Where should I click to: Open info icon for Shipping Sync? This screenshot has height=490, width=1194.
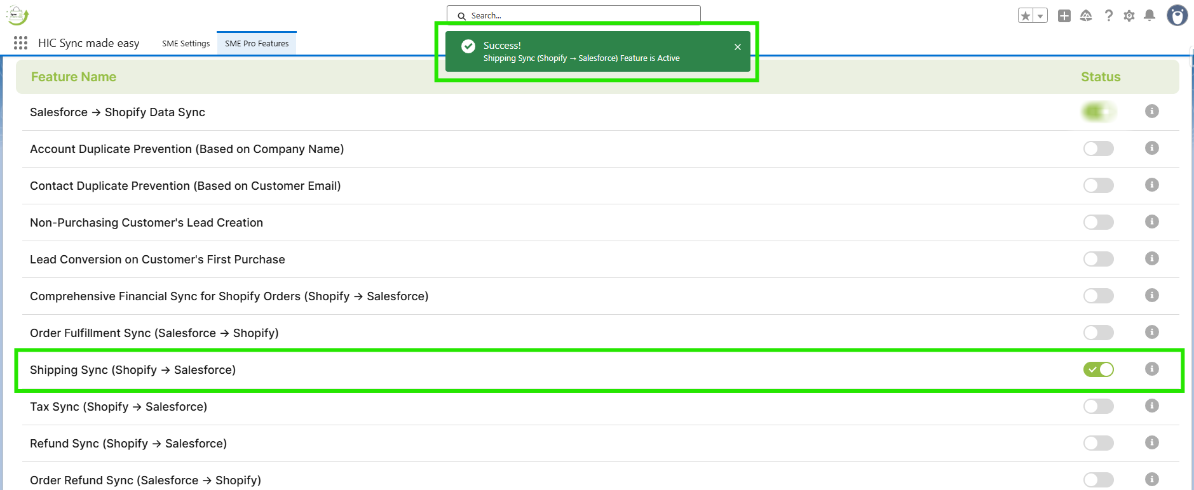(1152, 369)
